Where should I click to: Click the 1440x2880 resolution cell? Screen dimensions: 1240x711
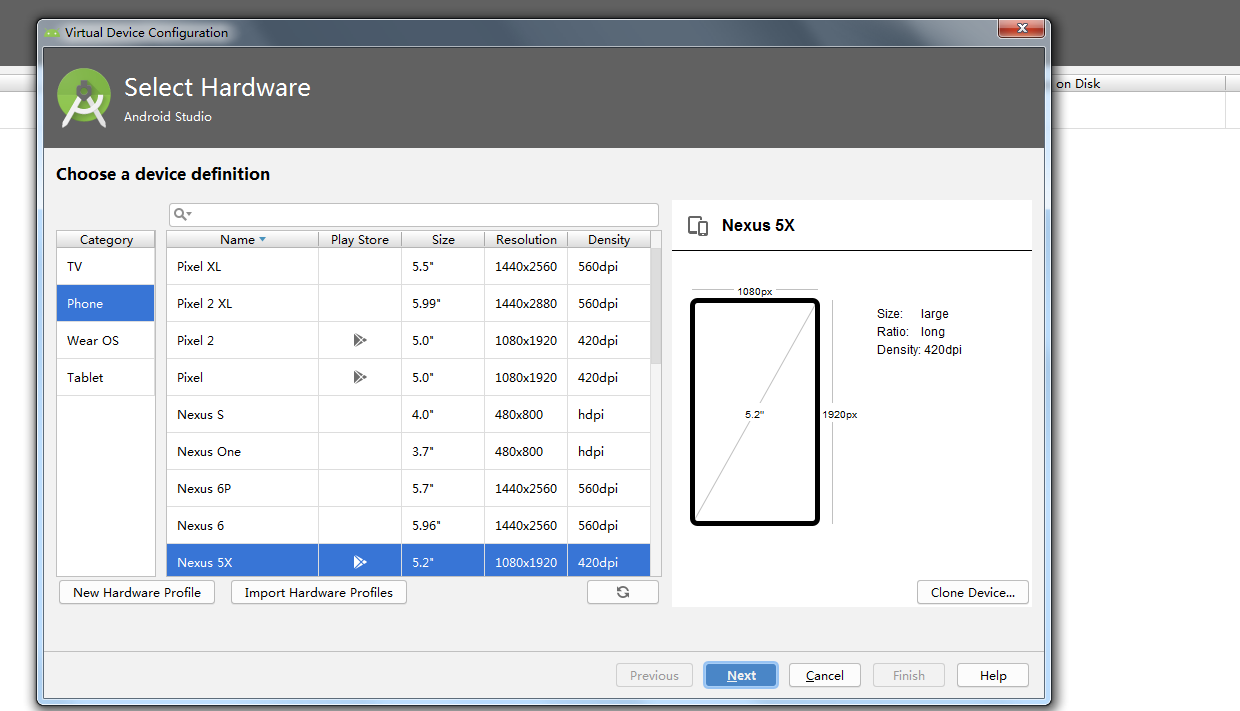[526, 303]
